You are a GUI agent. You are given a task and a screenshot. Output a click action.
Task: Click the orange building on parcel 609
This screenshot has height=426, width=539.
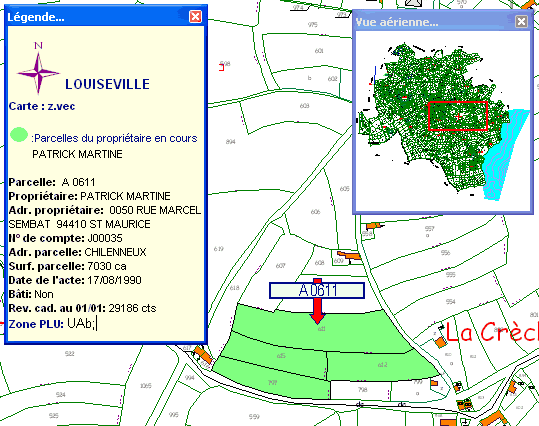click(x=349, y=255)
